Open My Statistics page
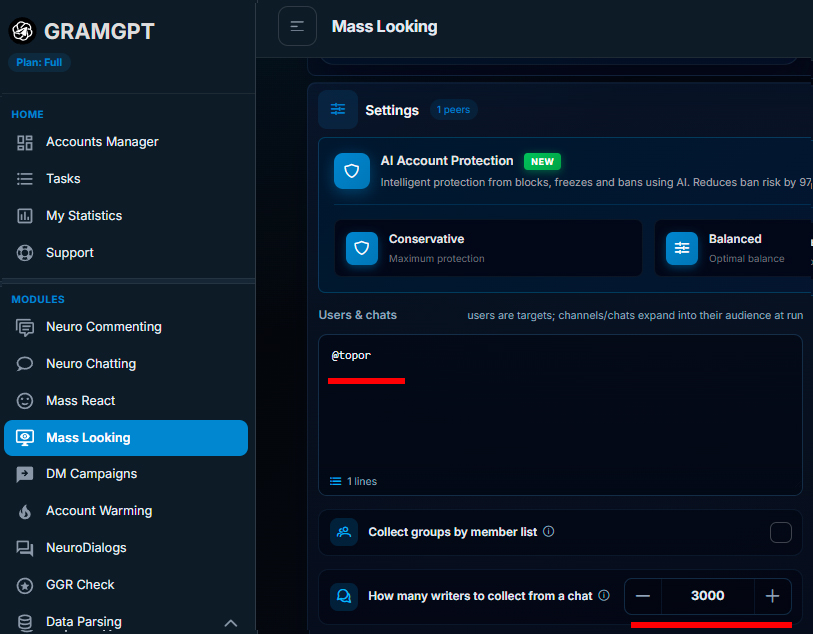 coord(84,216)
